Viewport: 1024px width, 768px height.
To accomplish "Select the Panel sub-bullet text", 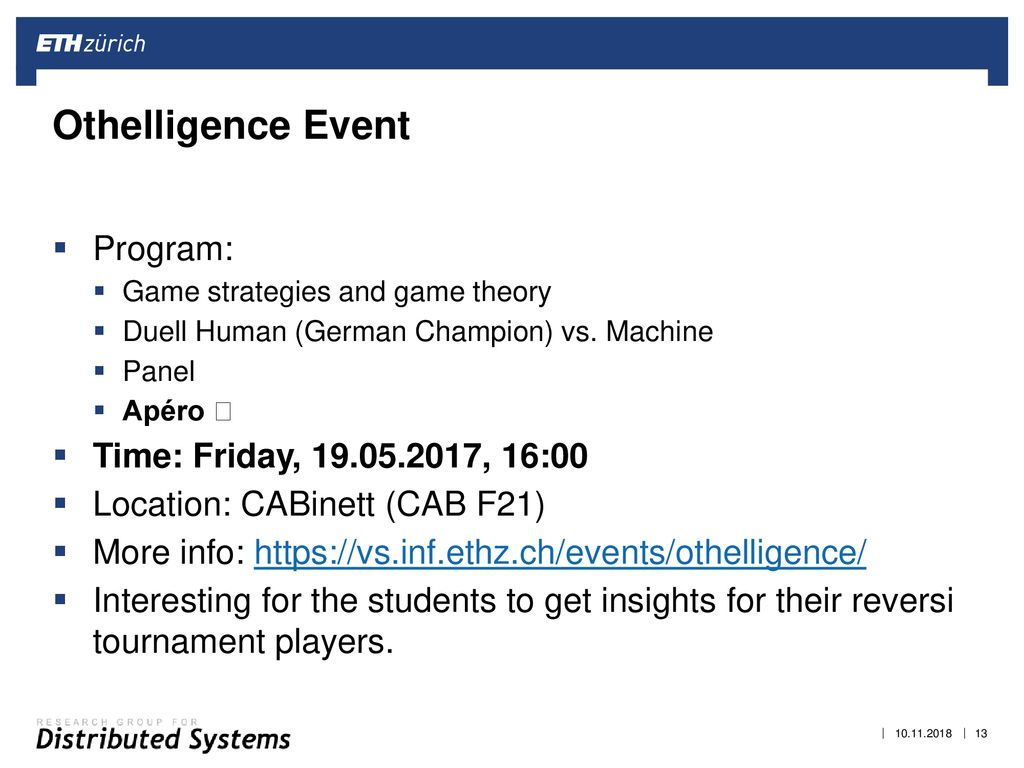I will pos(159,372).
